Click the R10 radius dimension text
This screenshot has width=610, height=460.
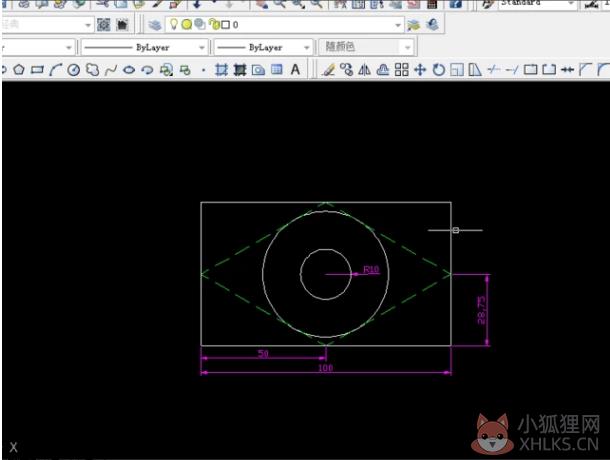click(x=371, y=269)
